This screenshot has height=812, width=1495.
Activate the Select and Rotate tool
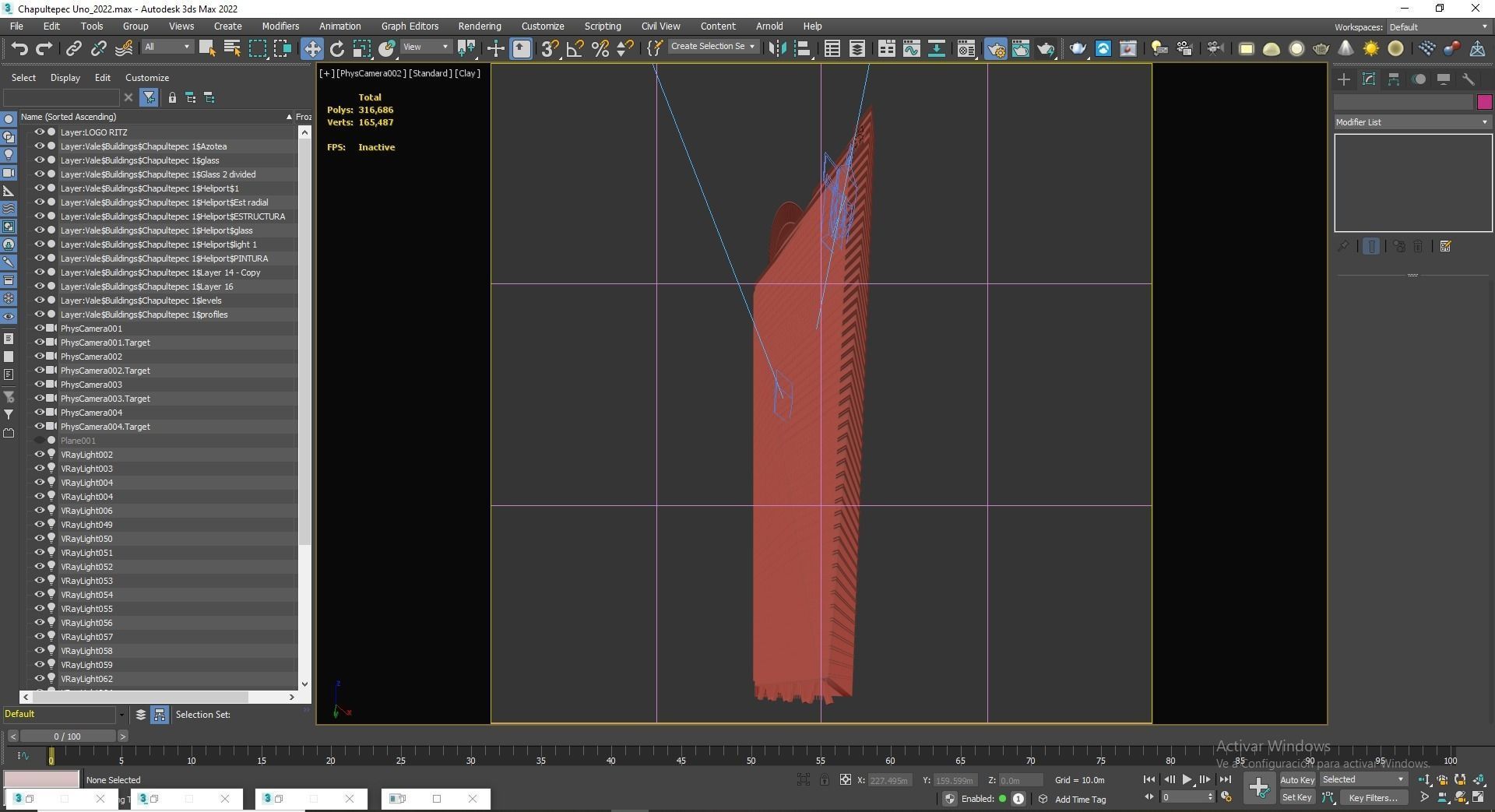pyautogui.click(x=337, y=48)
